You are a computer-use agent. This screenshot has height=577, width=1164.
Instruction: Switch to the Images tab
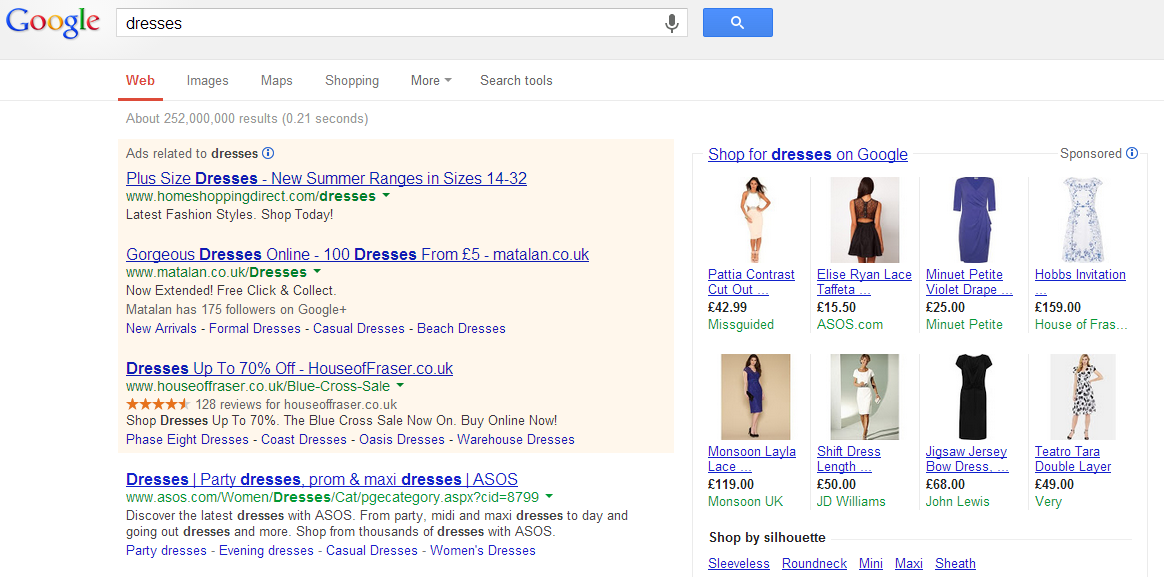(x=208, y=80)
